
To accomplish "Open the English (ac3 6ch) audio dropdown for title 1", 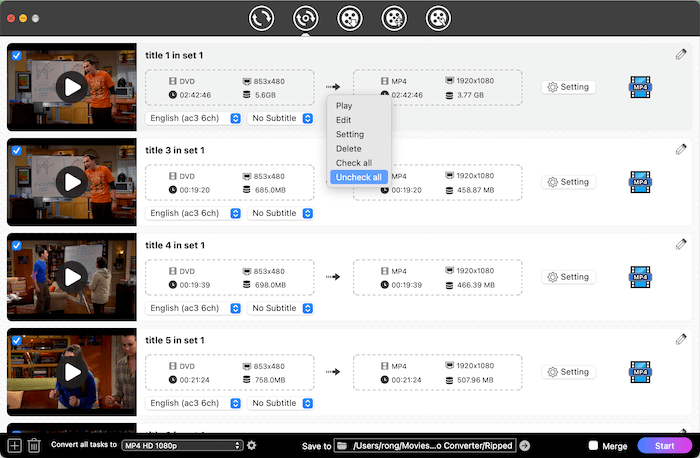I will [x=193, y=118].
